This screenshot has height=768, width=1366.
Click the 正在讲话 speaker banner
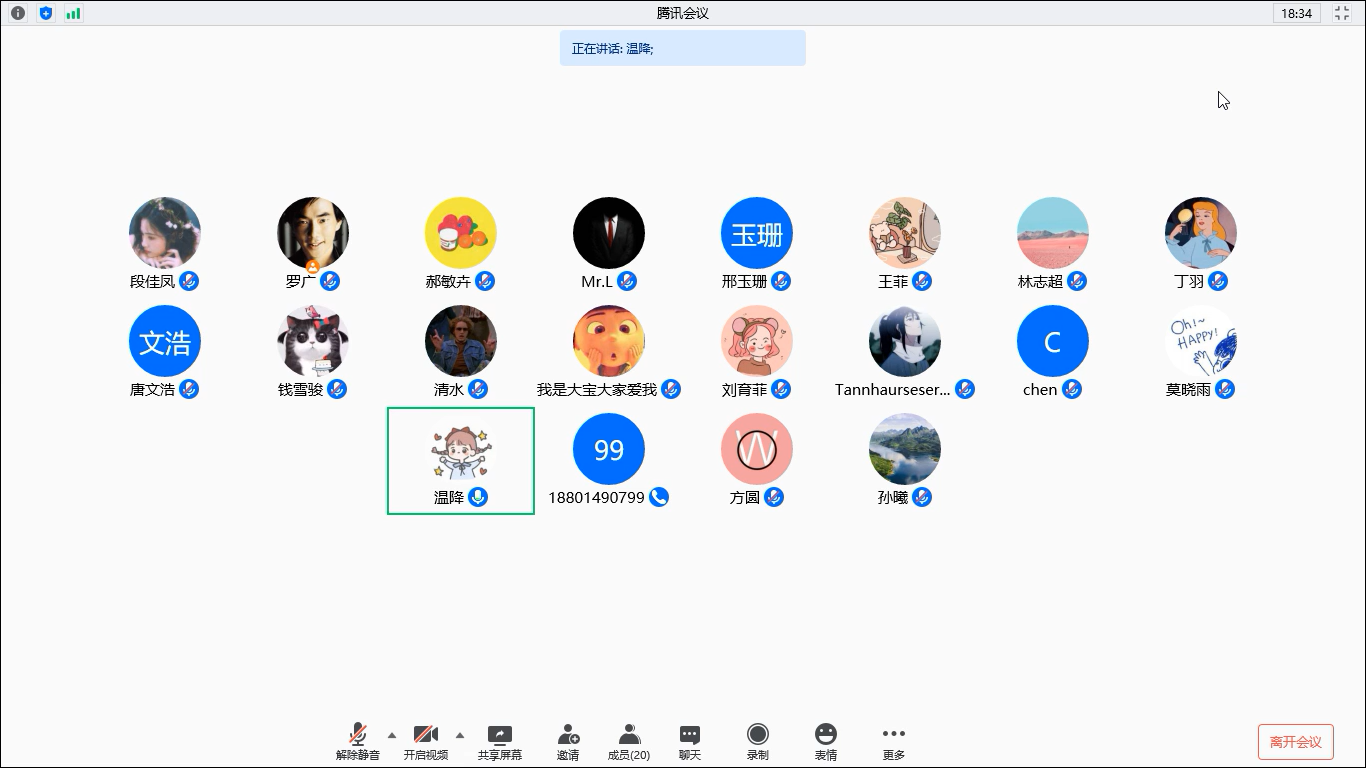point(682,48)
